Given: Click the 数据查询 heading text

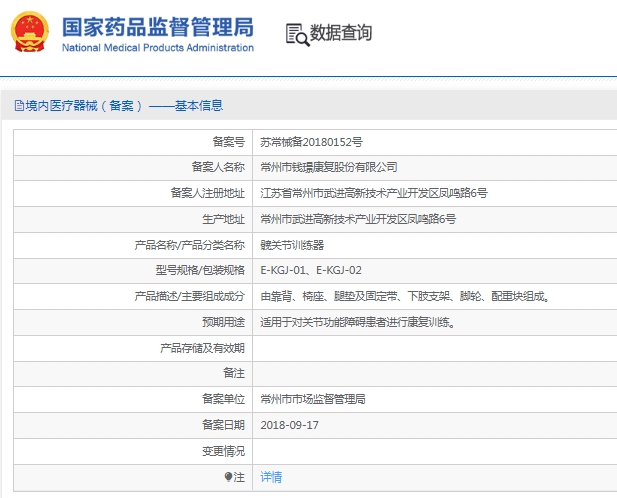Looking at the screenshot, I should (x=341, y=33).
